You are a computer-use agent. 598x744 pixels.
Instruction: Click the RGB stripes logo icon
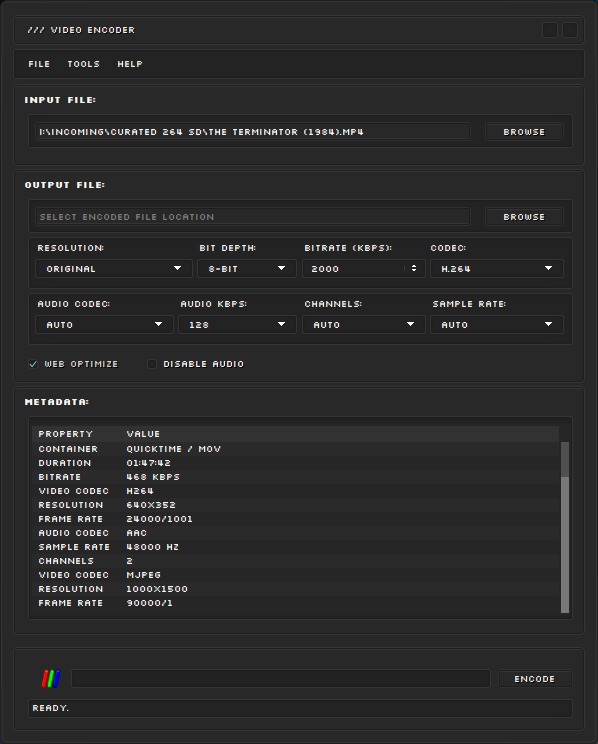point(51,679)
